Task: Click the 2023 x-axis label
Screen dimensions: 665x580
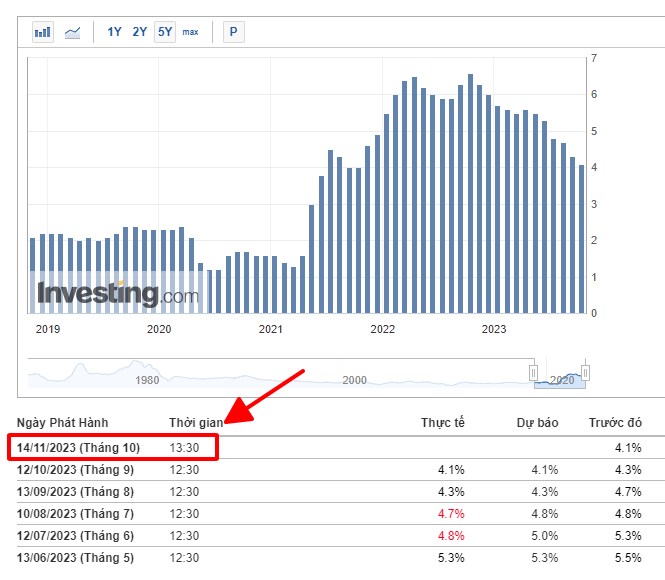Action: [494, 329]
